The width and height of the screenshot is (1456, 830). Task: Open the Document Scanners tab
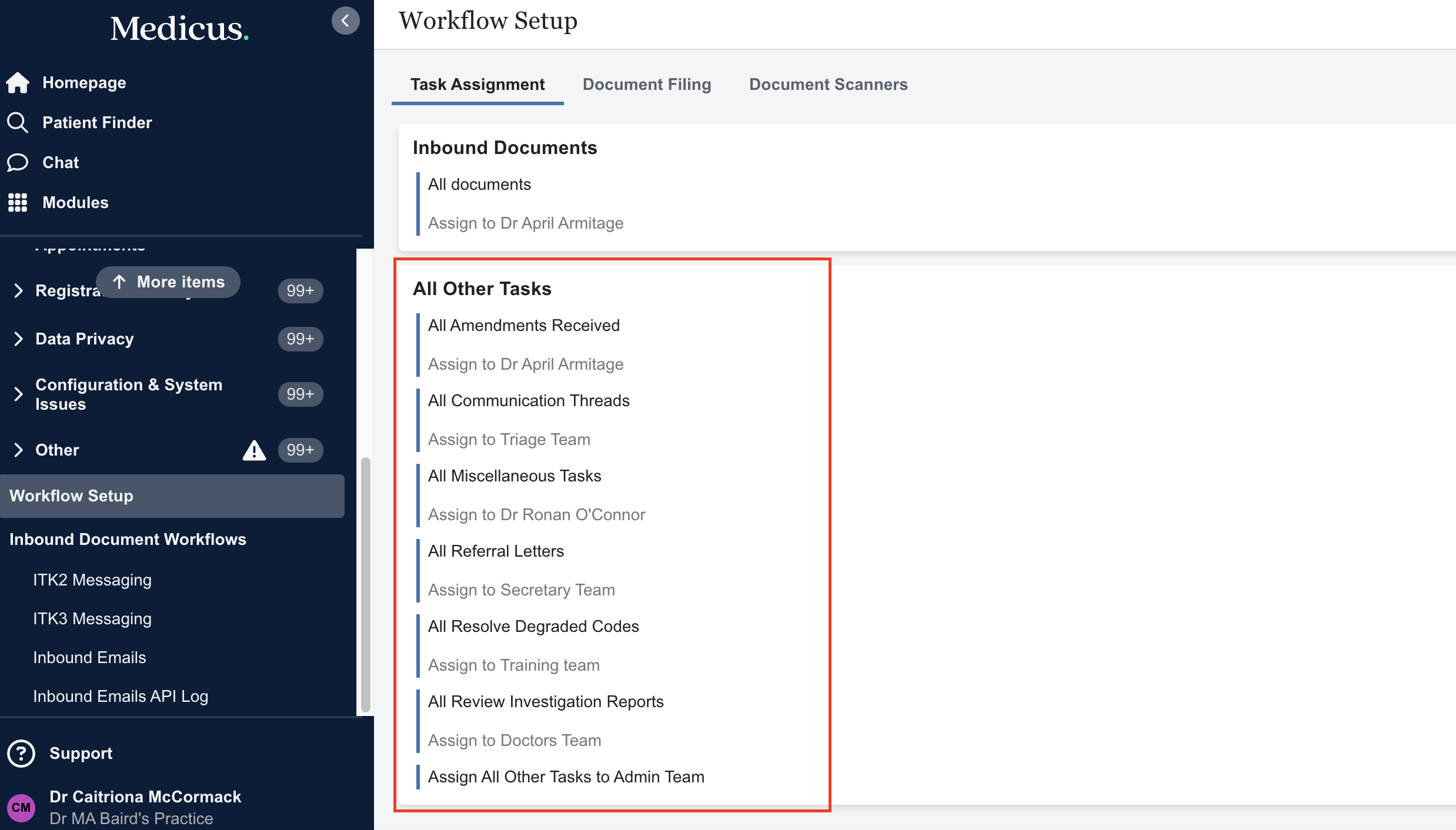click(x=828, y=85)
